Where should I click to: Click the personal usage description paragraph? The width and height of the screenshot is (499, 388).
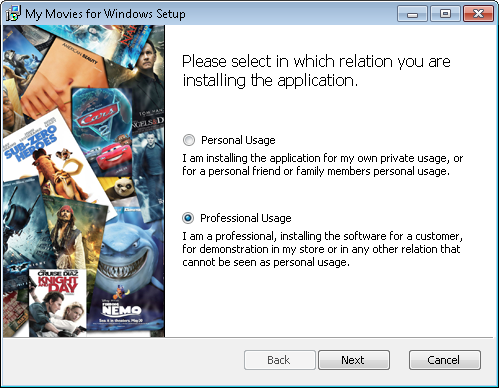(x=322, y=165)
